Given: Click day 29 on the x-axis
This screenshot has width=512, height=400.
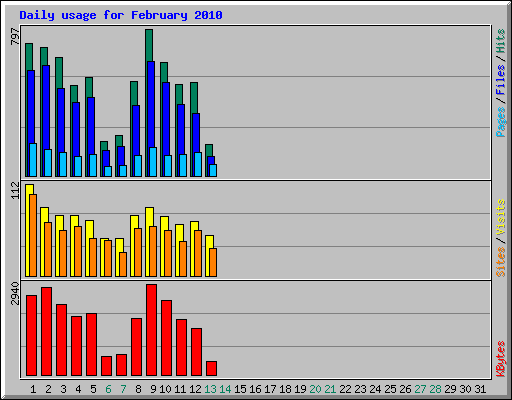Looking at the screenshot, I should pos(450,389).
